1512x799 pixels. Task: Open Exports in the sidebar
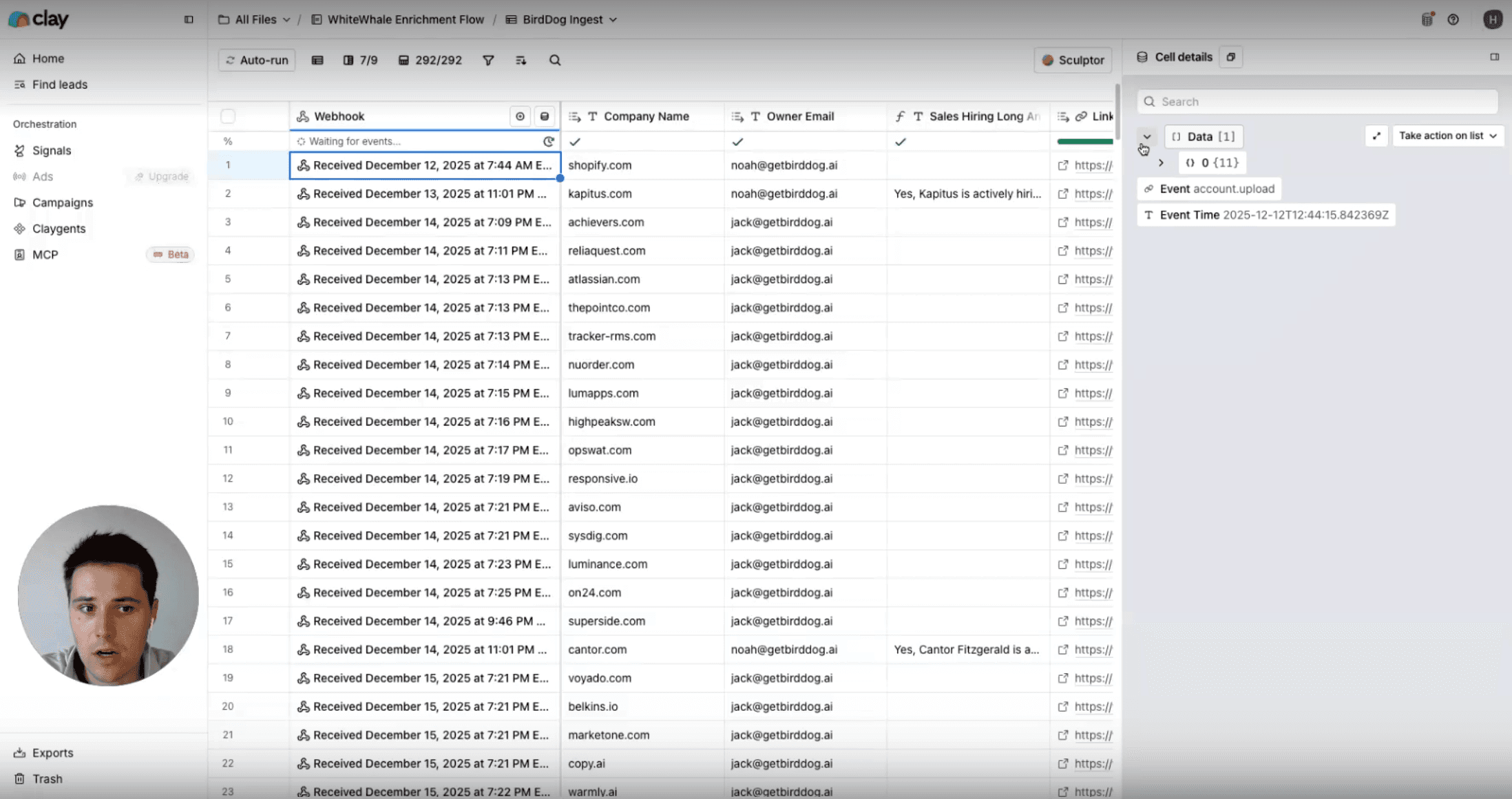click(x=52, y=753)
